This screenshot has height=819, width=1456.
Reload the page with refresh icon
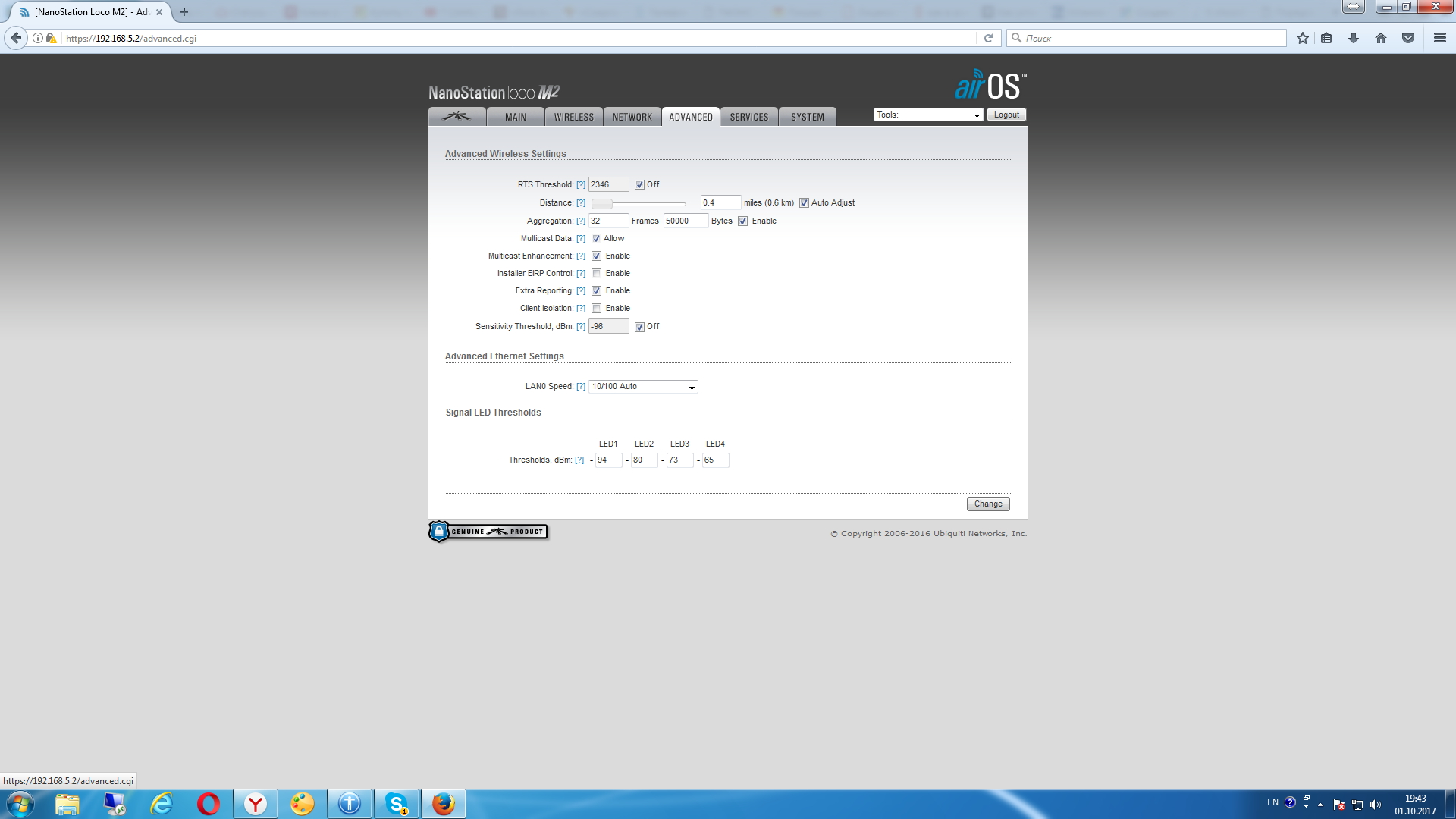click(x=988, y=38)
